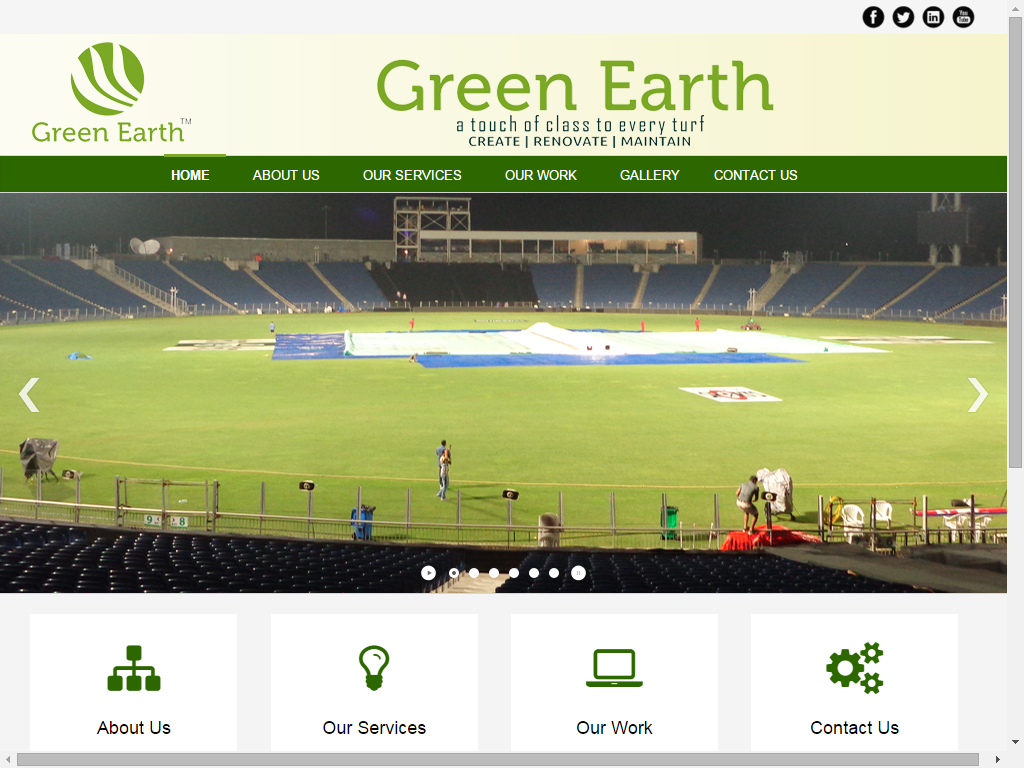The height and width of the screenshot is (768, 1024).
Task: Click the stadium slideshow image
Action: point(504,393)
